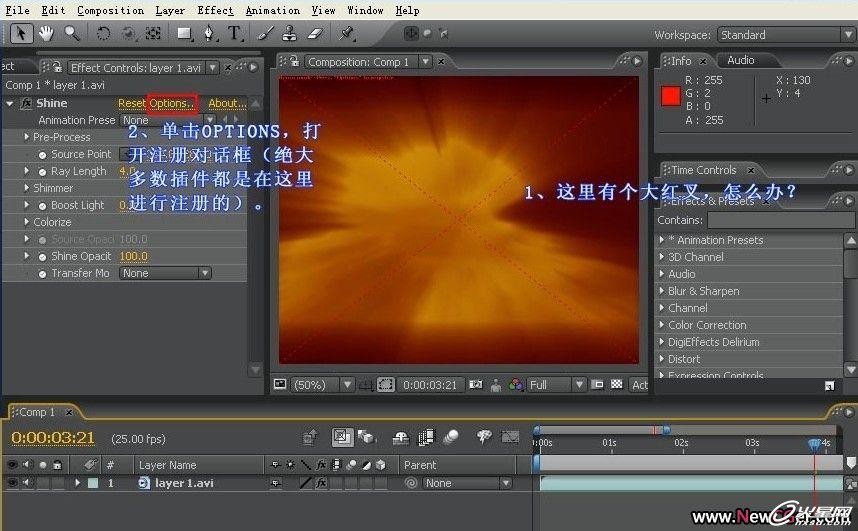Screen dimensions: 858x531
Task: Expand the Shimmer group
Action: [x=26, y=188]
